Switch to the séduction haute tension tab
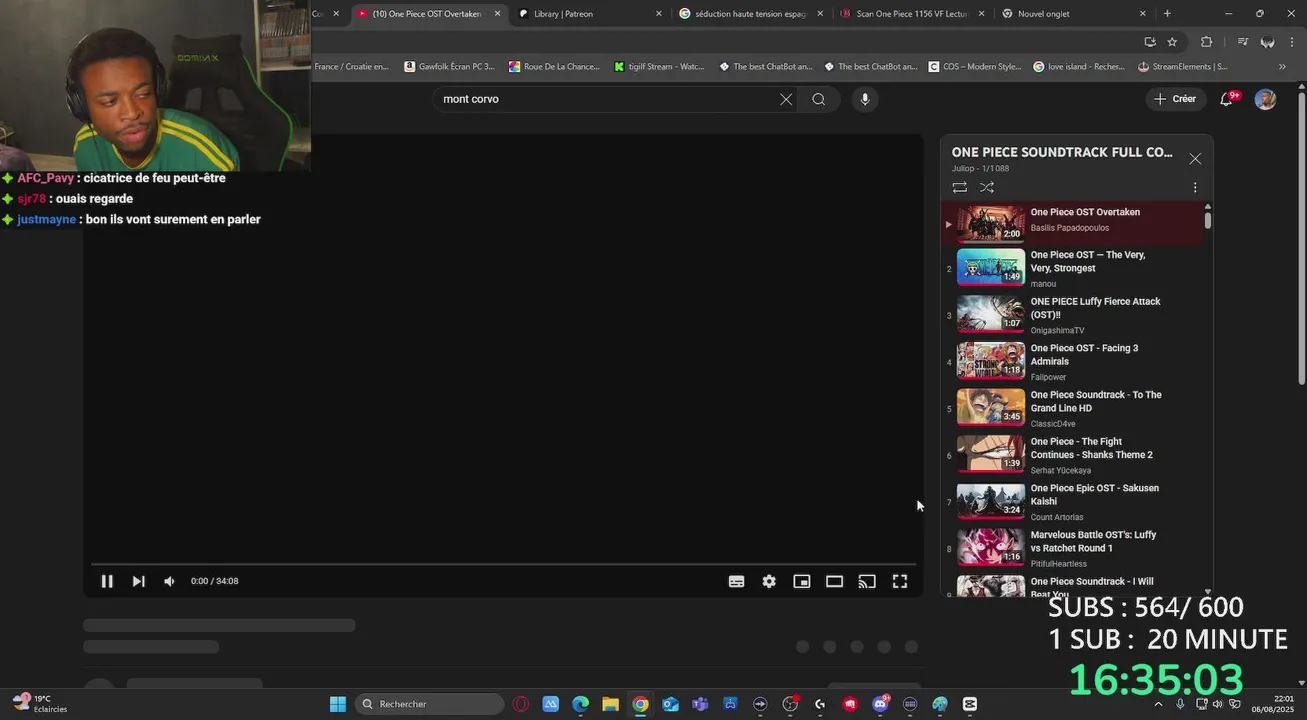Image resolution: width=1307 pixels, height=720 pixels. point(750,14)
